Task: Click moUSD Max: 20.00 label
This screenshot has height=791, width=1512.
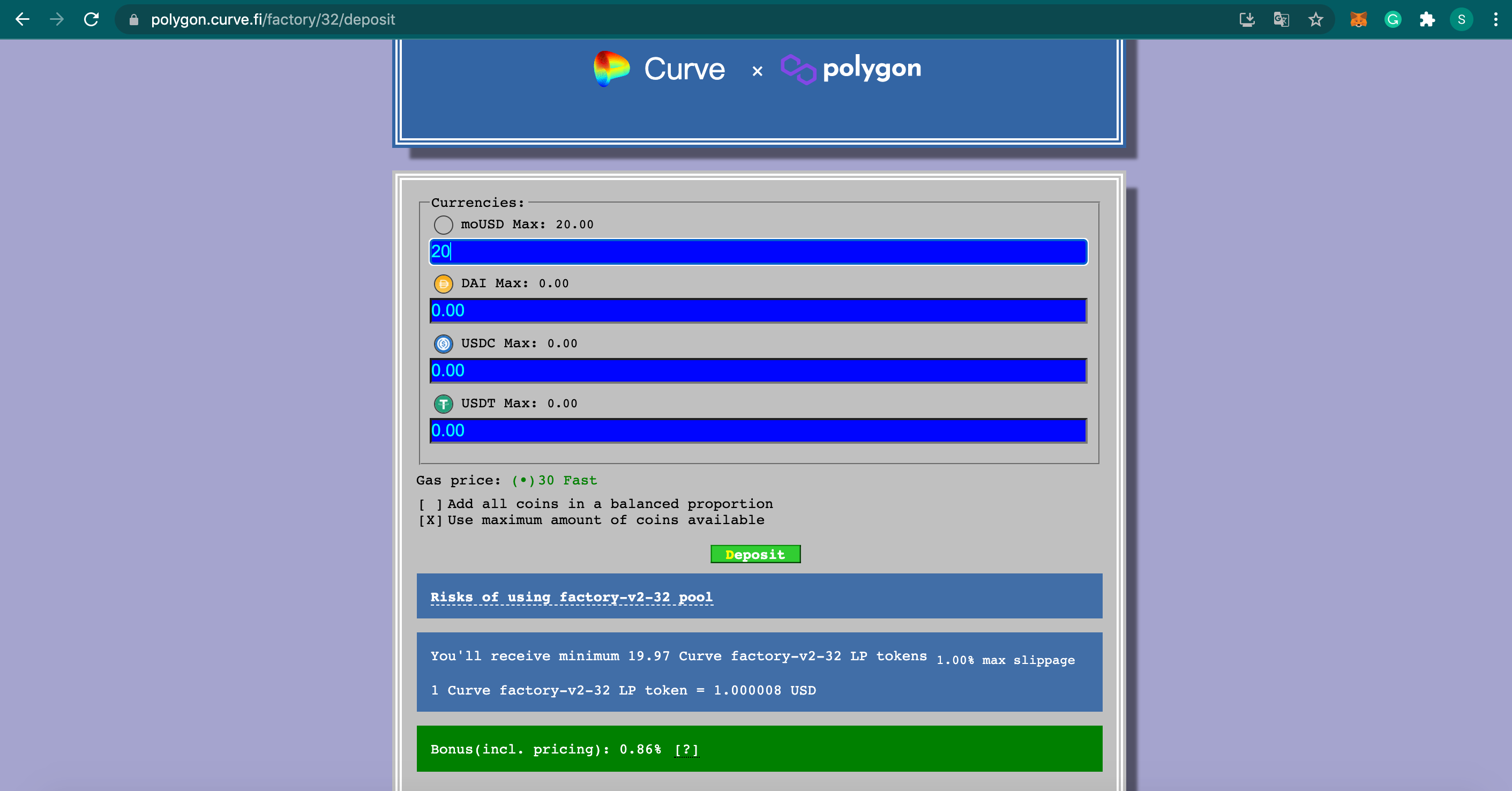Action: click(x=527, y=225)
